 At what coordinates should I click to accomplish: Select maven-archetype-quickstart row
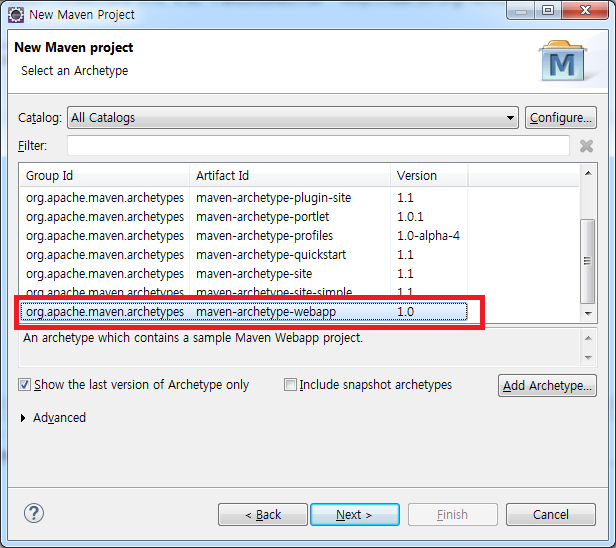[244, 255]
